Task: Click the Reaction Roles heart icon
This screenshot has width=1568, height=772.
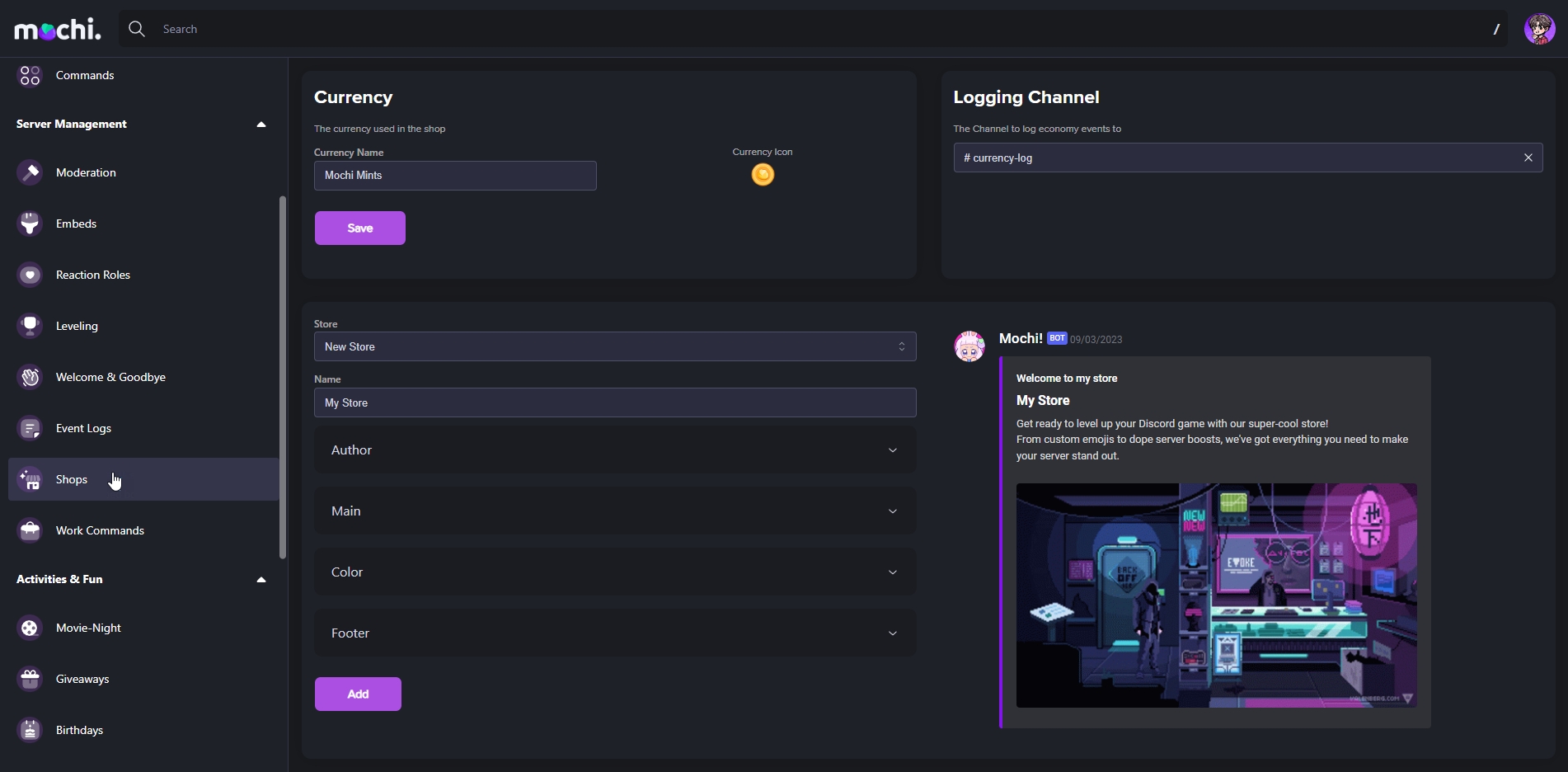Action: click(x=30, y=275)
